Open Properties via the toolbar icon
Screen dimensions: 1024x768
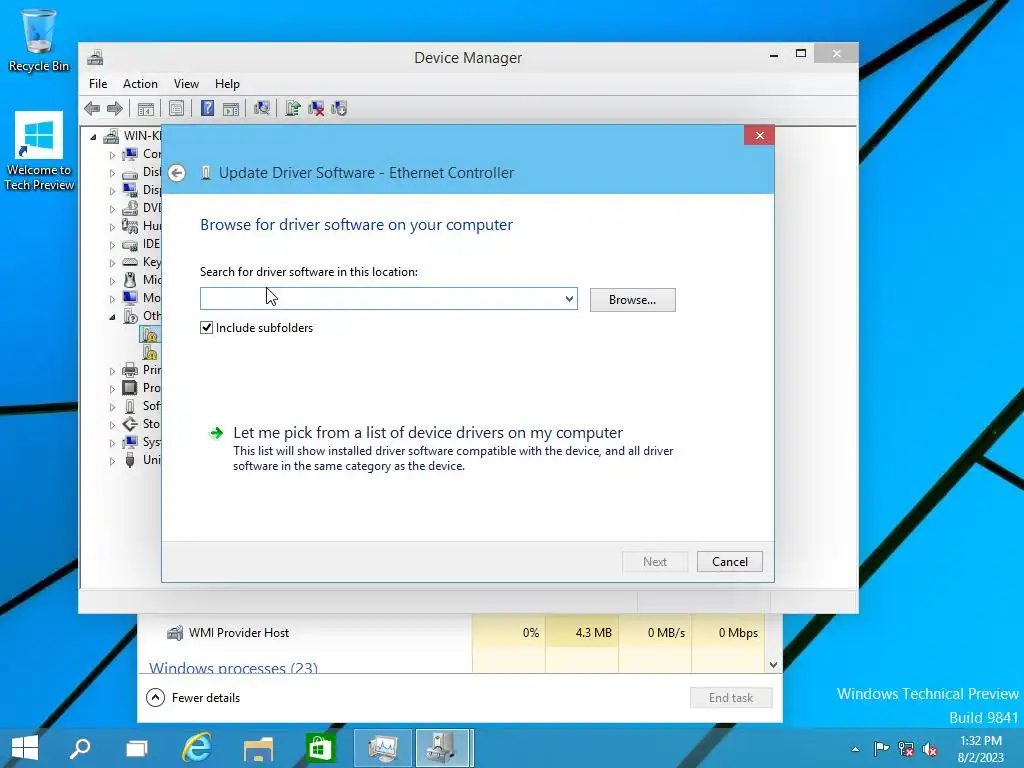coord(176,108)
